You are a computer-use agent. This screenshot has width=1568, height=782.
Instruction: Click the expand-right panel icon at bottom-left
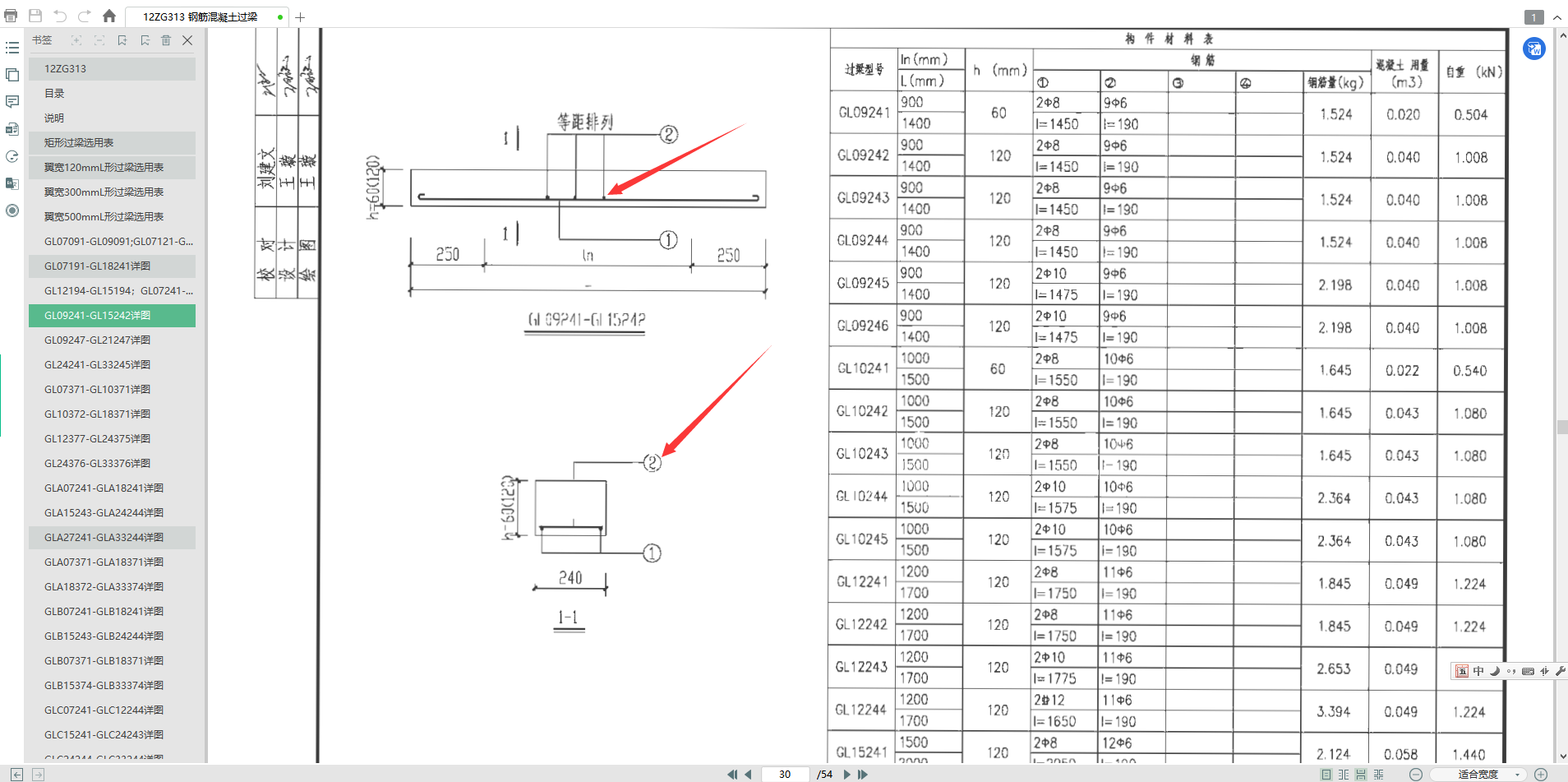[38, 774]
